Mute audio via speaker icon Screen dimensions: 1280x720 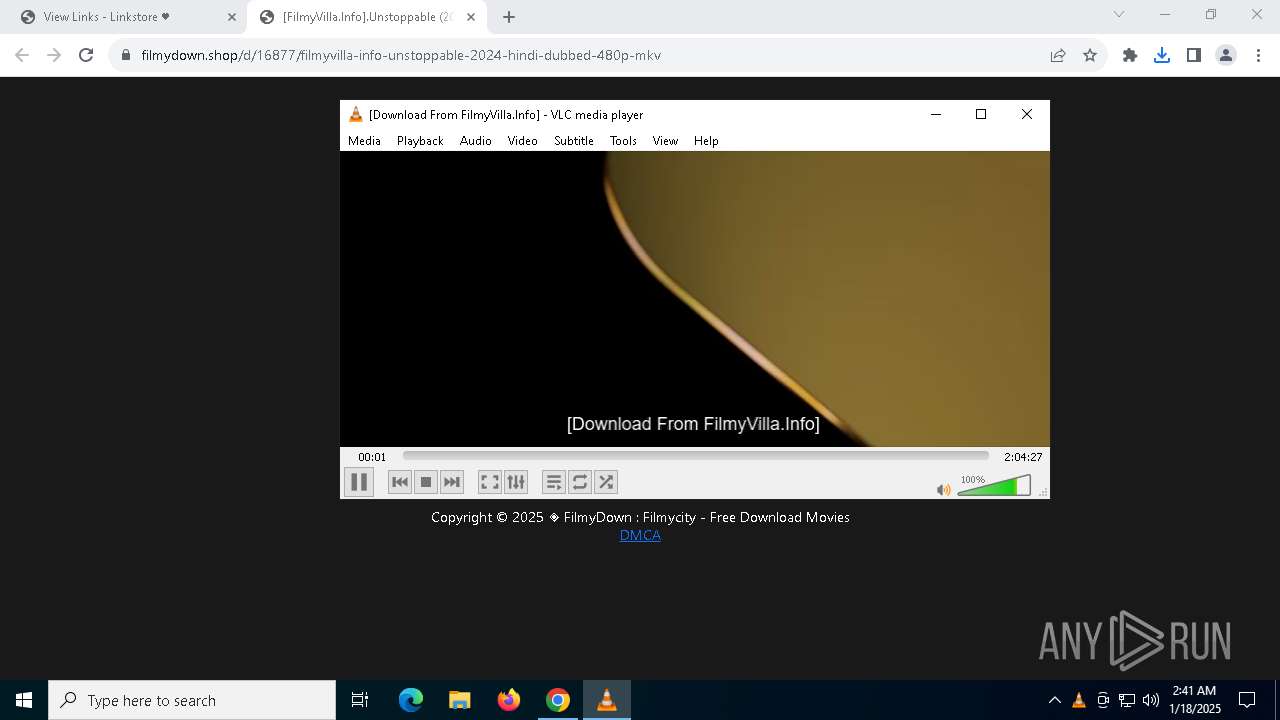pyautogui.click(x=943, y=490)
